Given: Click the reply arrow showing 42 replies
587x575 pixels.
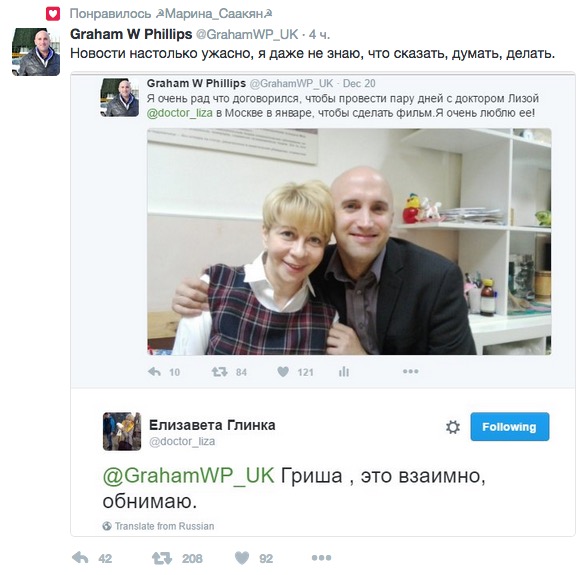Looking at the screenshot, I should point(80,558).
